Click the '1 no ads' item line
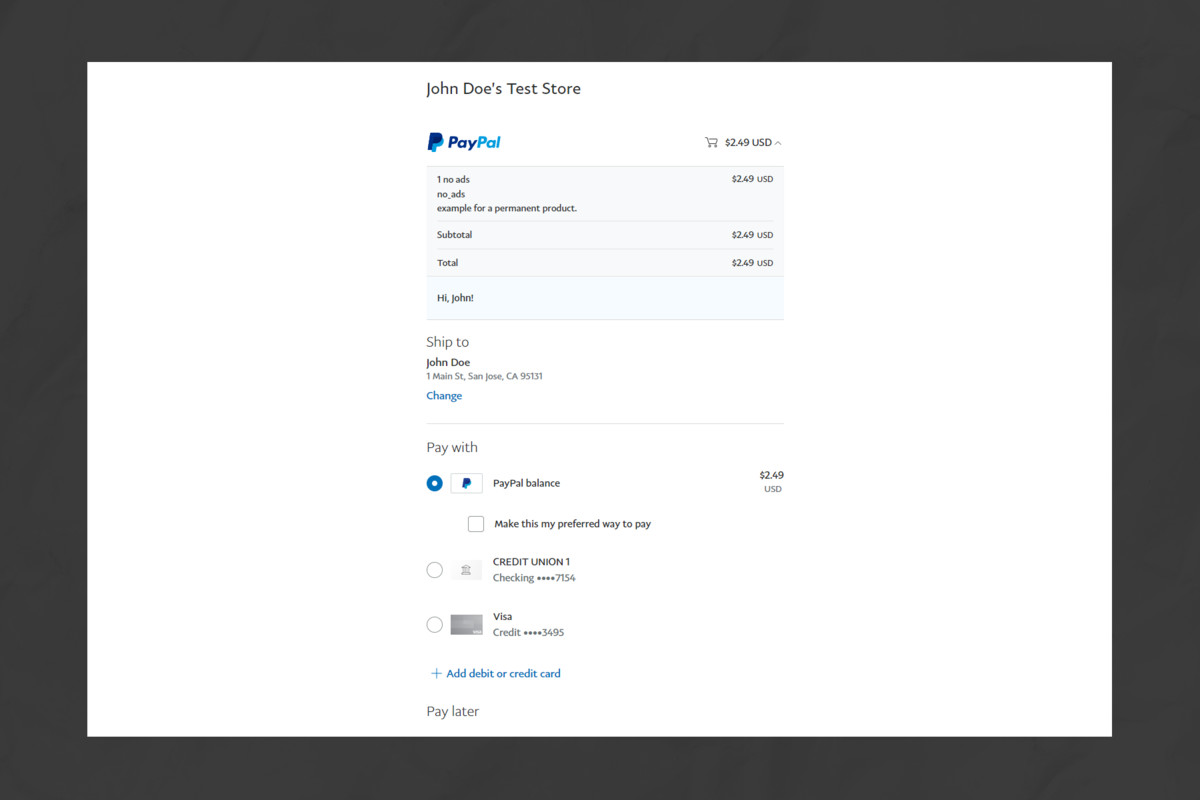The height and width of the screenshot is (800, 1200). tap(453, 180)
